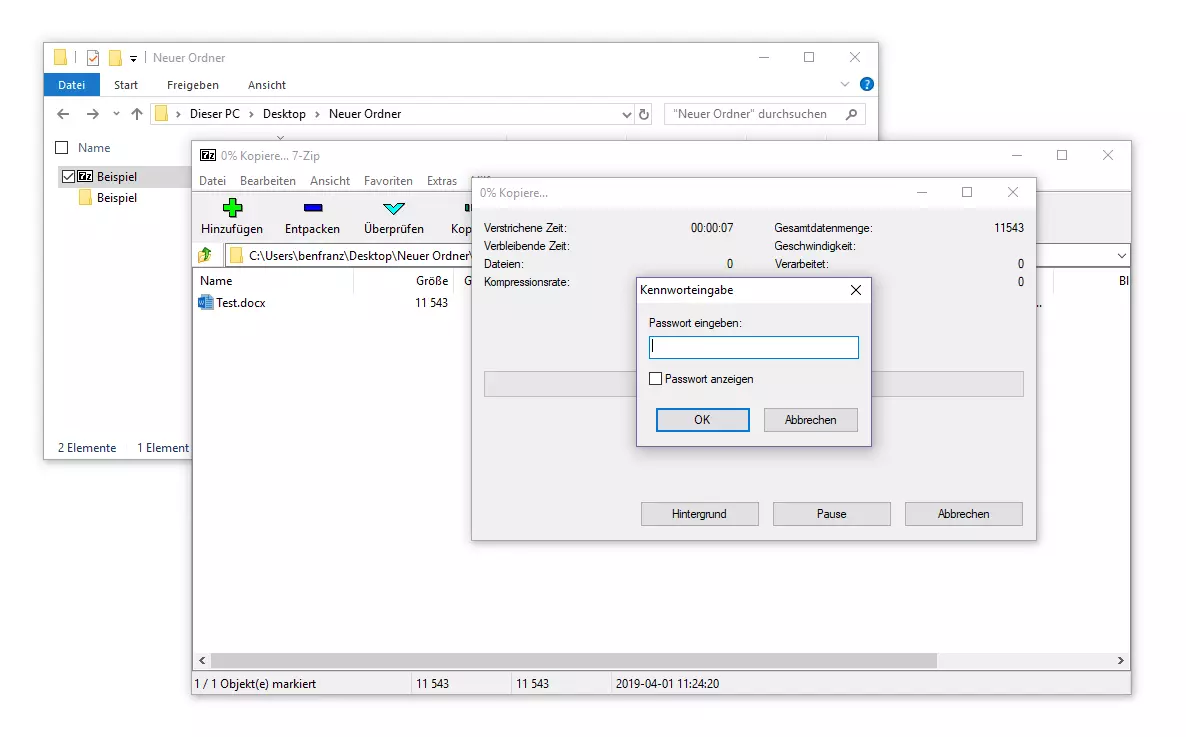1186x737 pixels.
Task: Click the Entpacken blue minus icon
Action: point(312,207)
